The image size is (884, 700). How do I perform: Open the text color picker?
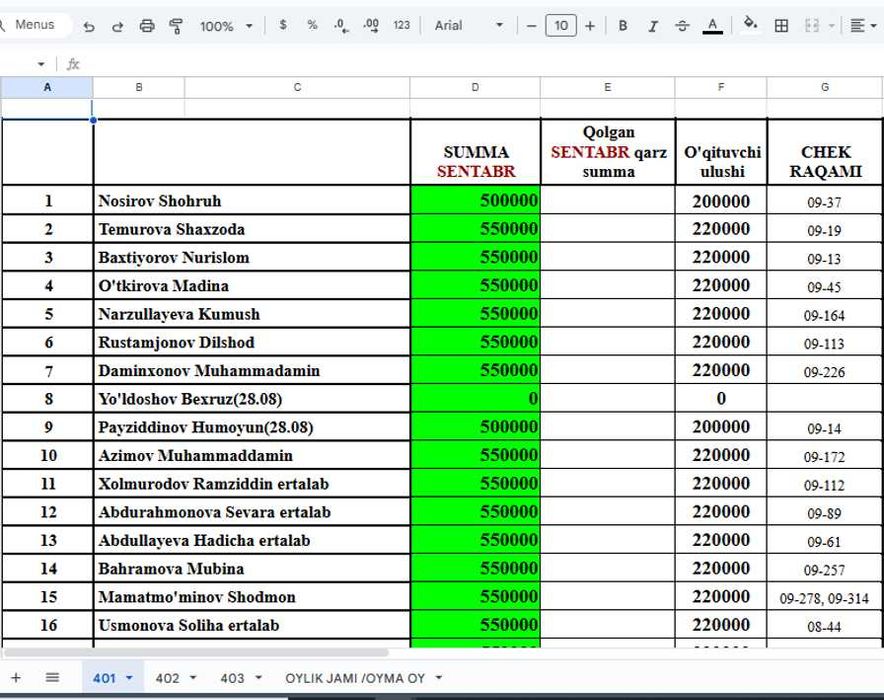point(713,26)
